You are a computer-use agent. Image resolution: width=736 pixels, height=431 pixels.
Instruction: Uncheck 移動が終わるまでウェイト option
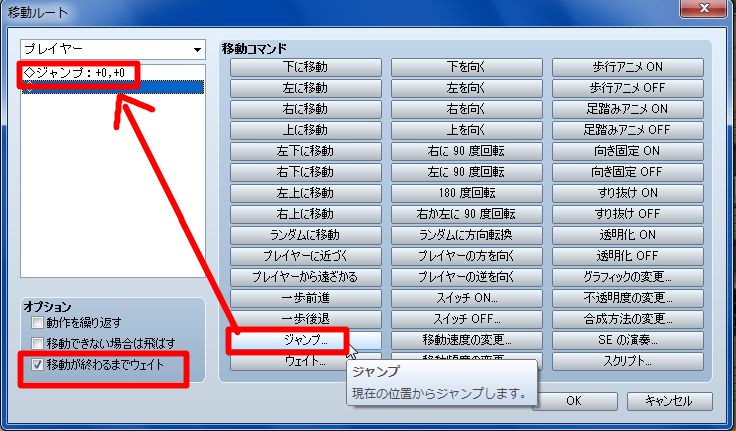coord(38,364)
